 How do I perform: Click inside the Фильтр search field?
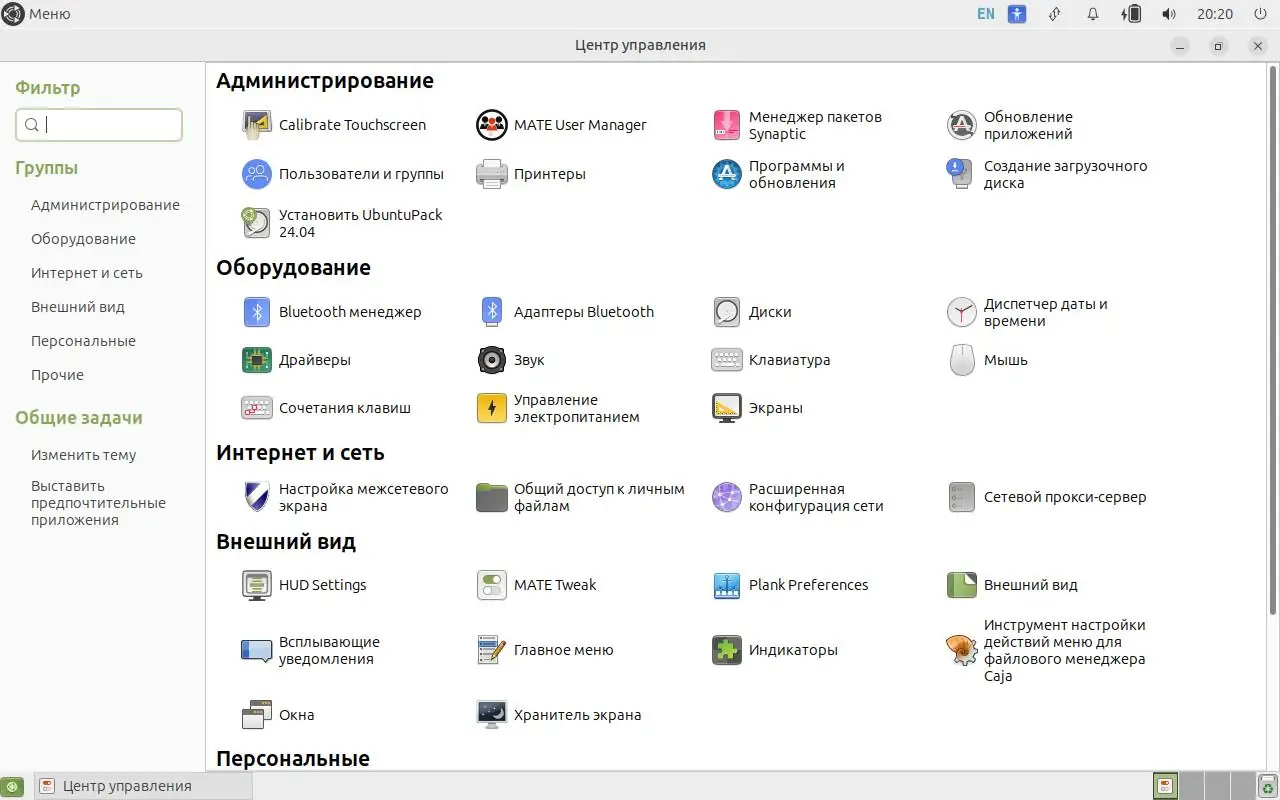click(98, 125)
